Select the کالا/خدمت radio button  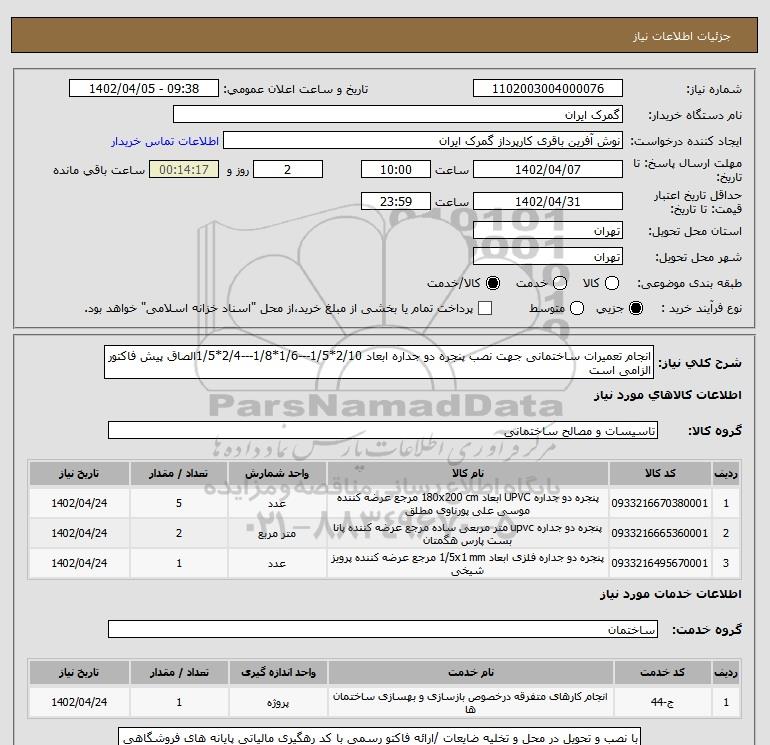point(493,283)
